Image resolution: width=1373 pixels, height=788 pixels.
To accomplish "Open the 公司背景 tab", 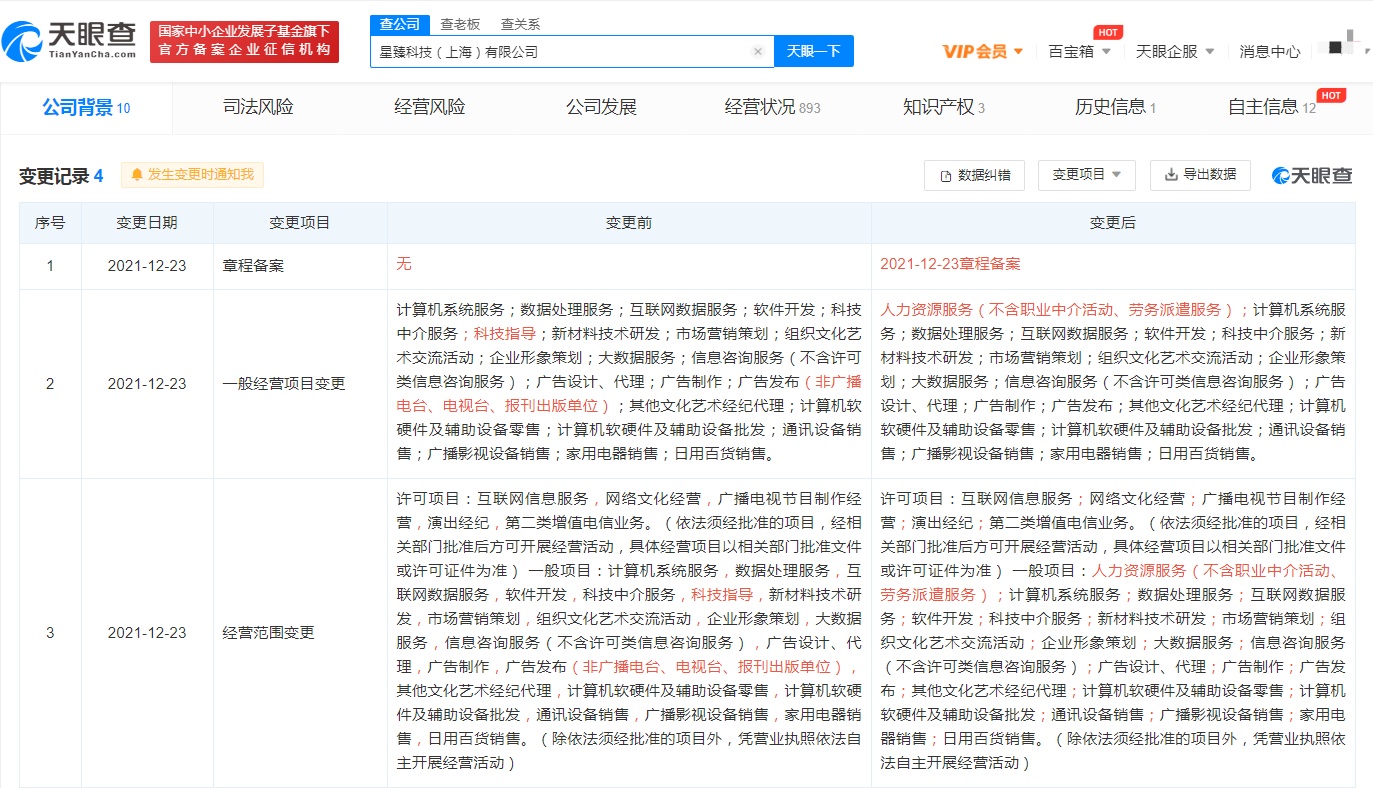I will coord(86,108).
